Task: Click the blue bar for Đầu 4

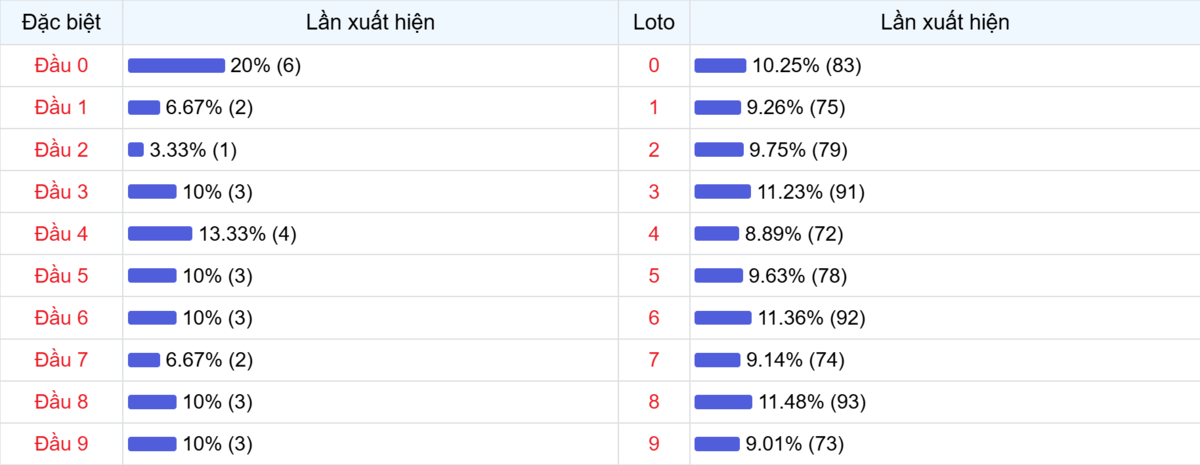Action: pos(160,234)
